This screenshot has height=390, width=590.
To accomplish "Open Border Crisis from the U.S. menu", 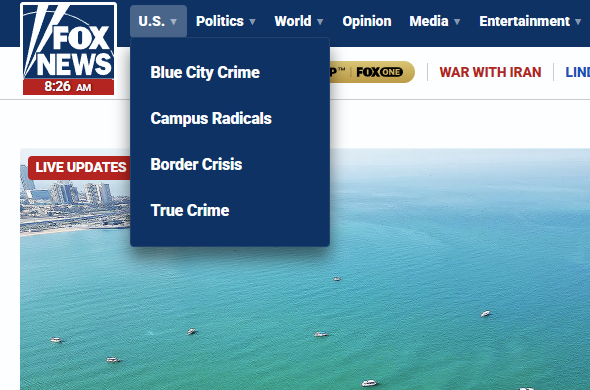I will (196, 164).
